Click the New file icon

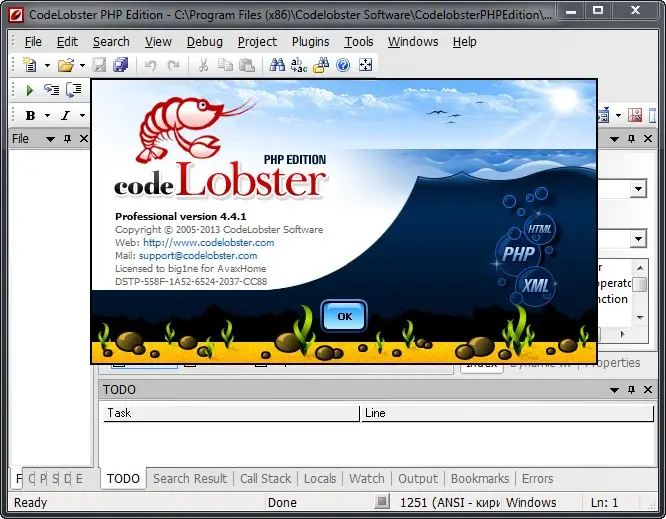click(30, 65)
